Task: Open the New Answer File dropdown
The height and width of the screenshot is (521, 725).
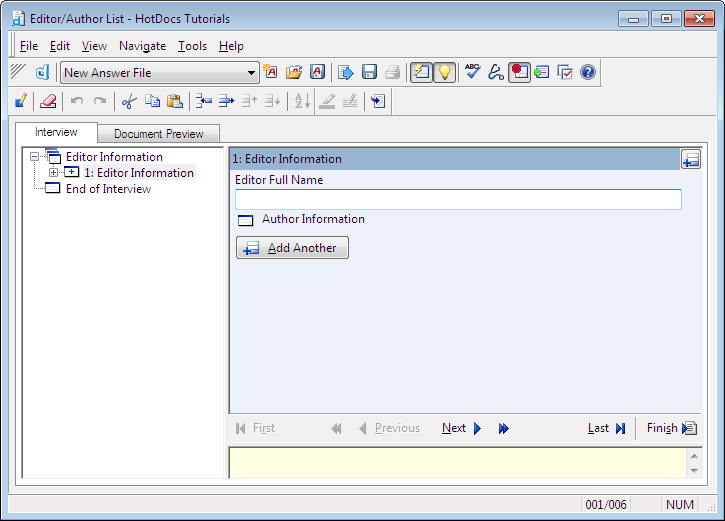Action: (x=251, y=73)
